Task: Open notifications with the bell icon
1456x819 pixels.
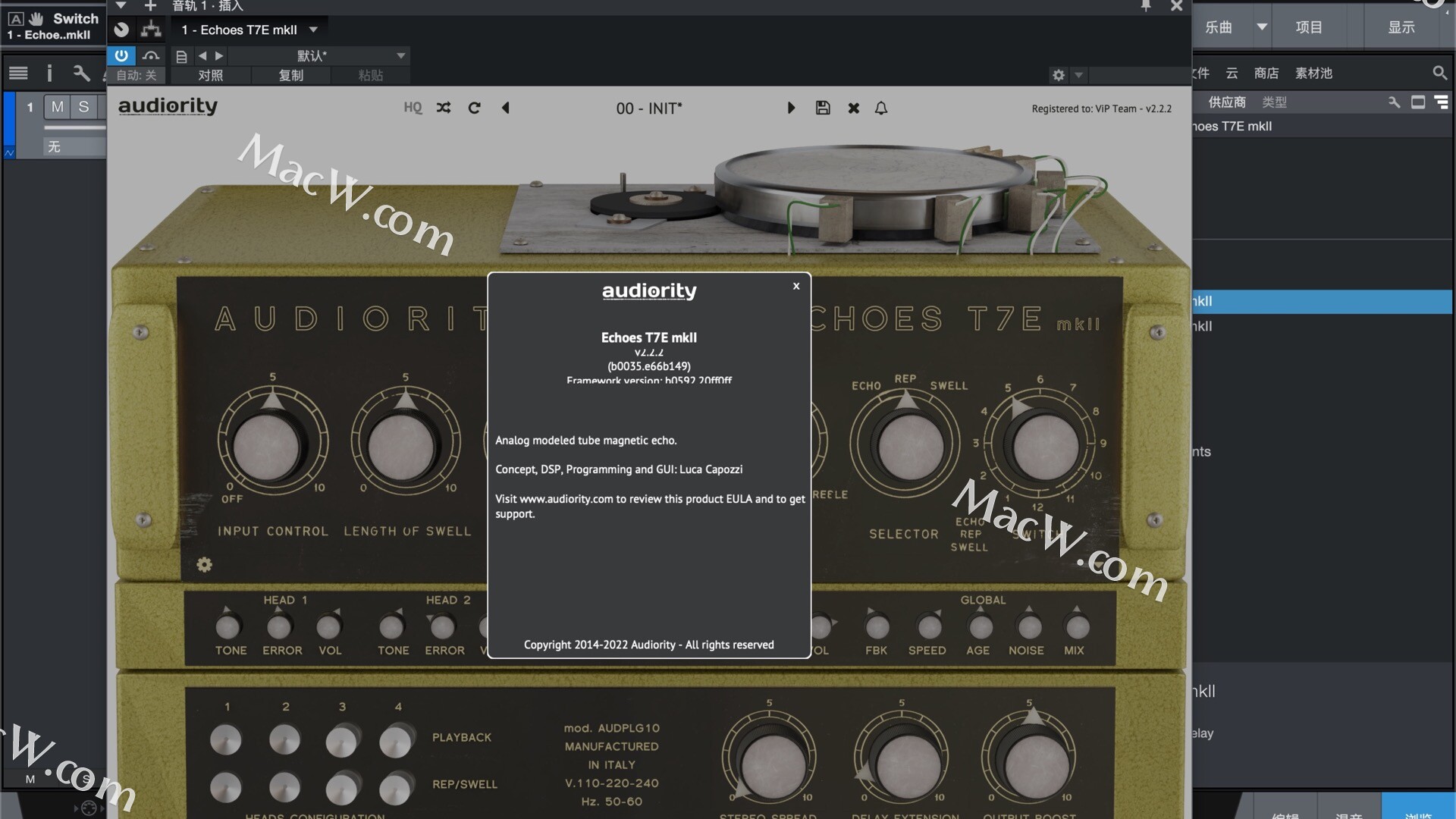Action: point(881,108)
